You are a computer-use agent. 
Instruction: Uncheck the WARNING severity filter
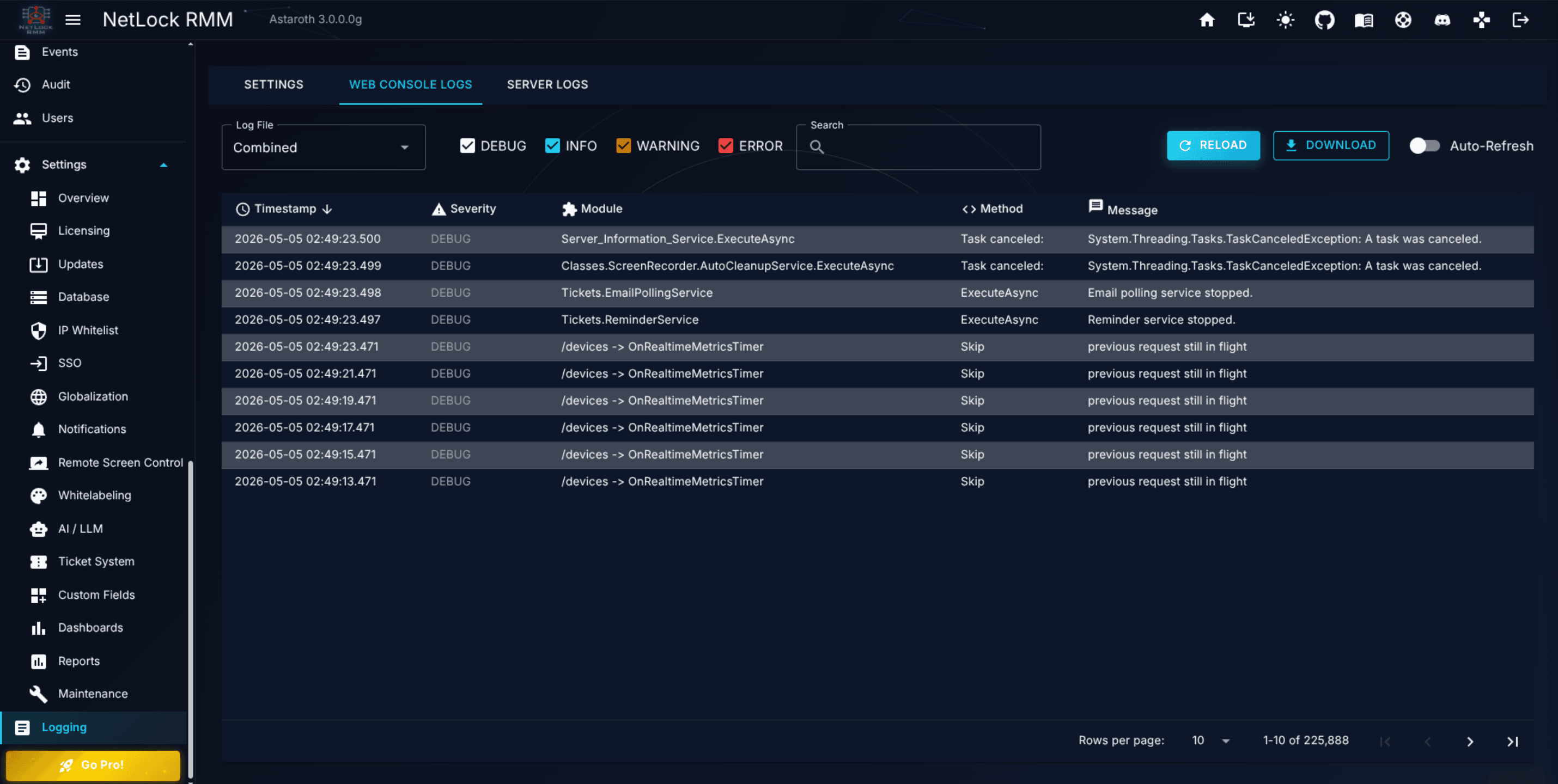coord(623,146)
